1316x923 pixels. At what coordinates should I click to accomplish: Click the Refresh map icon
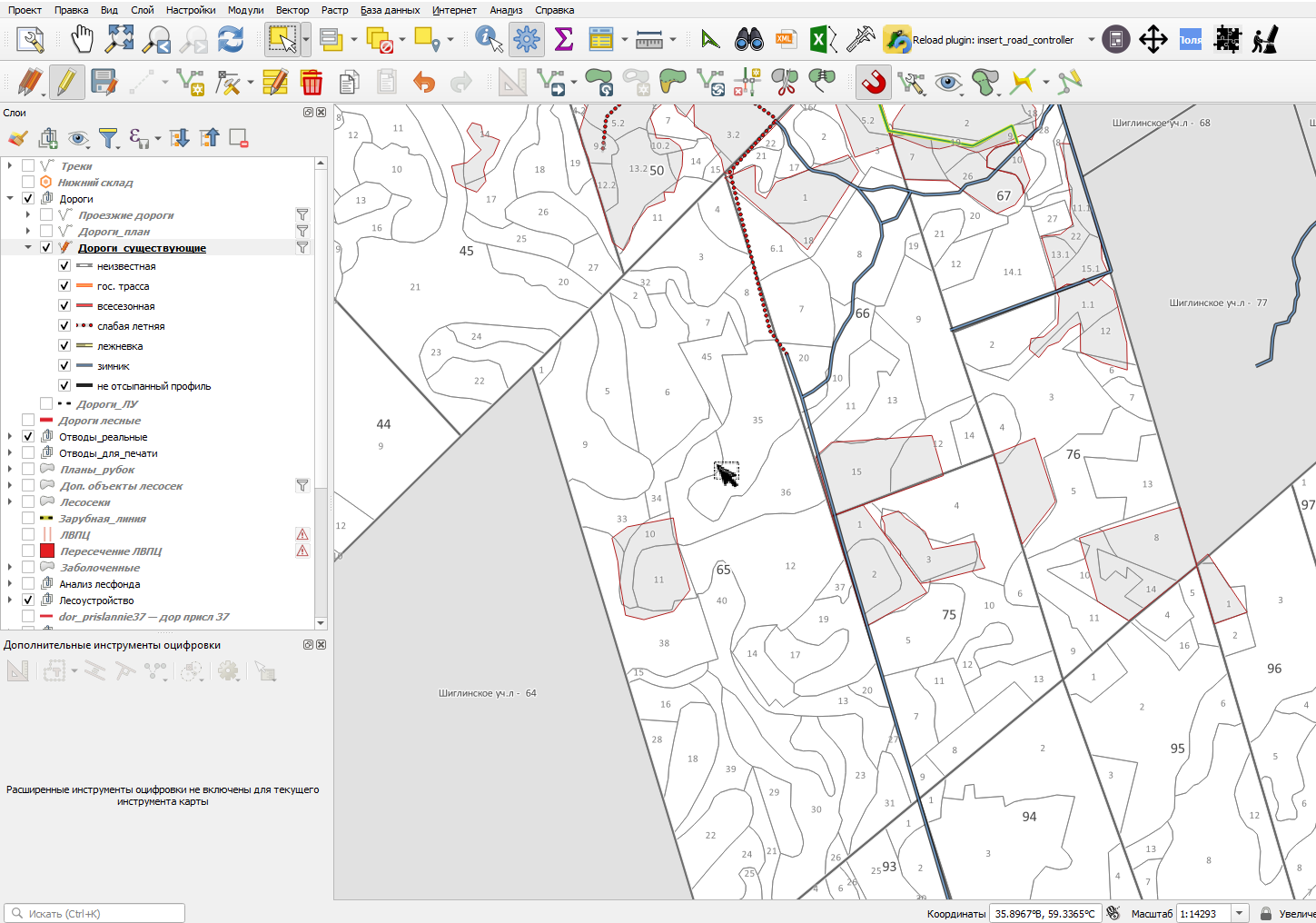[x=231, y=39]
